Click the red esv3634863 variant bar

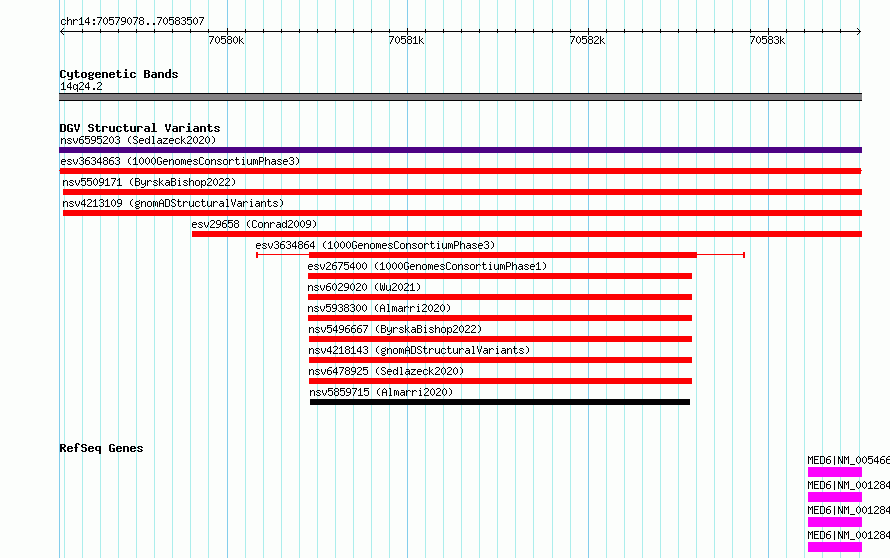[x=460, y=171]
